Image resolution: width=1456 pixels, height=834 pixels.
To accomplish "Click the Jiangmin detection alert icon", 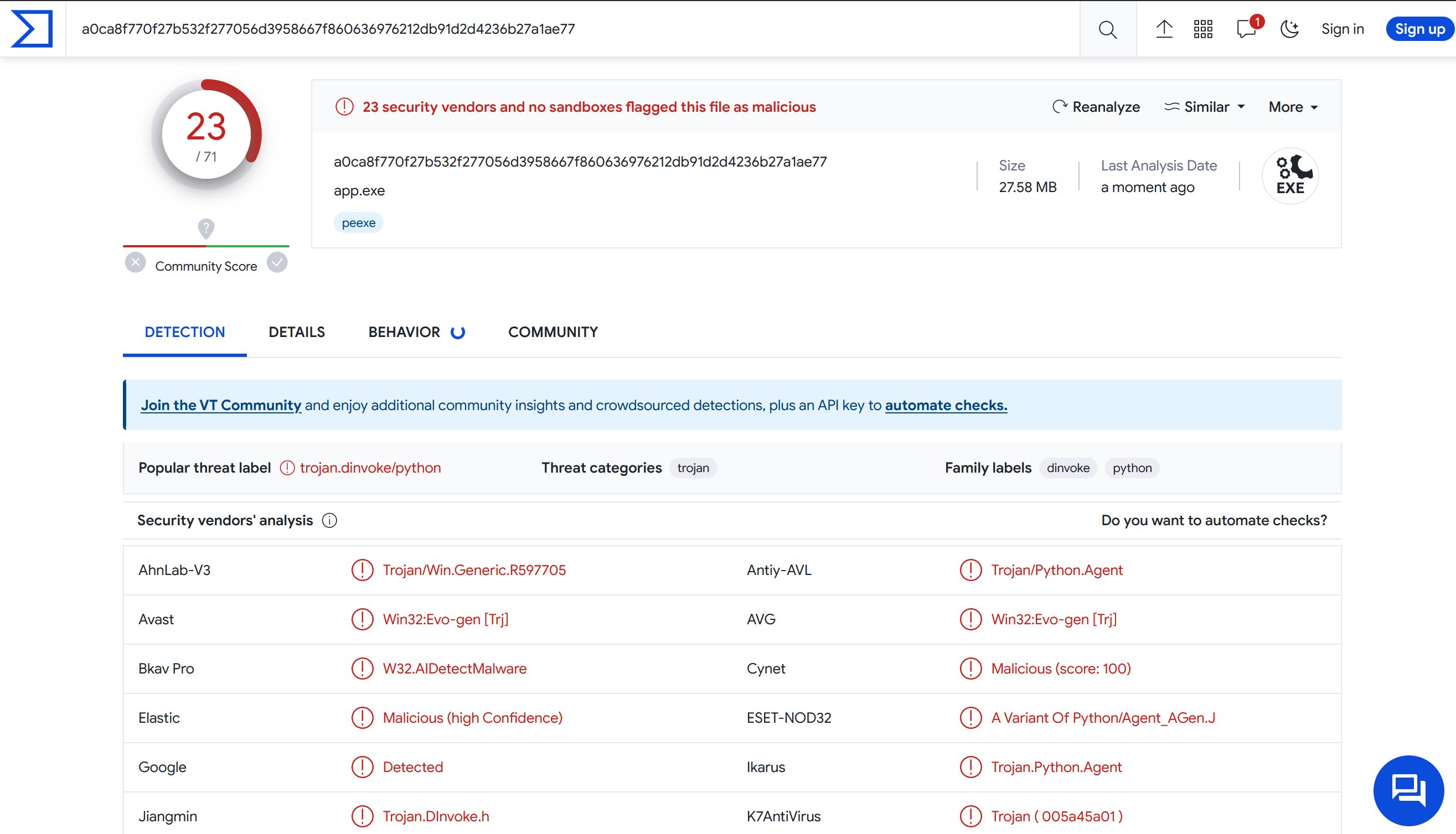I will [362, 816].
